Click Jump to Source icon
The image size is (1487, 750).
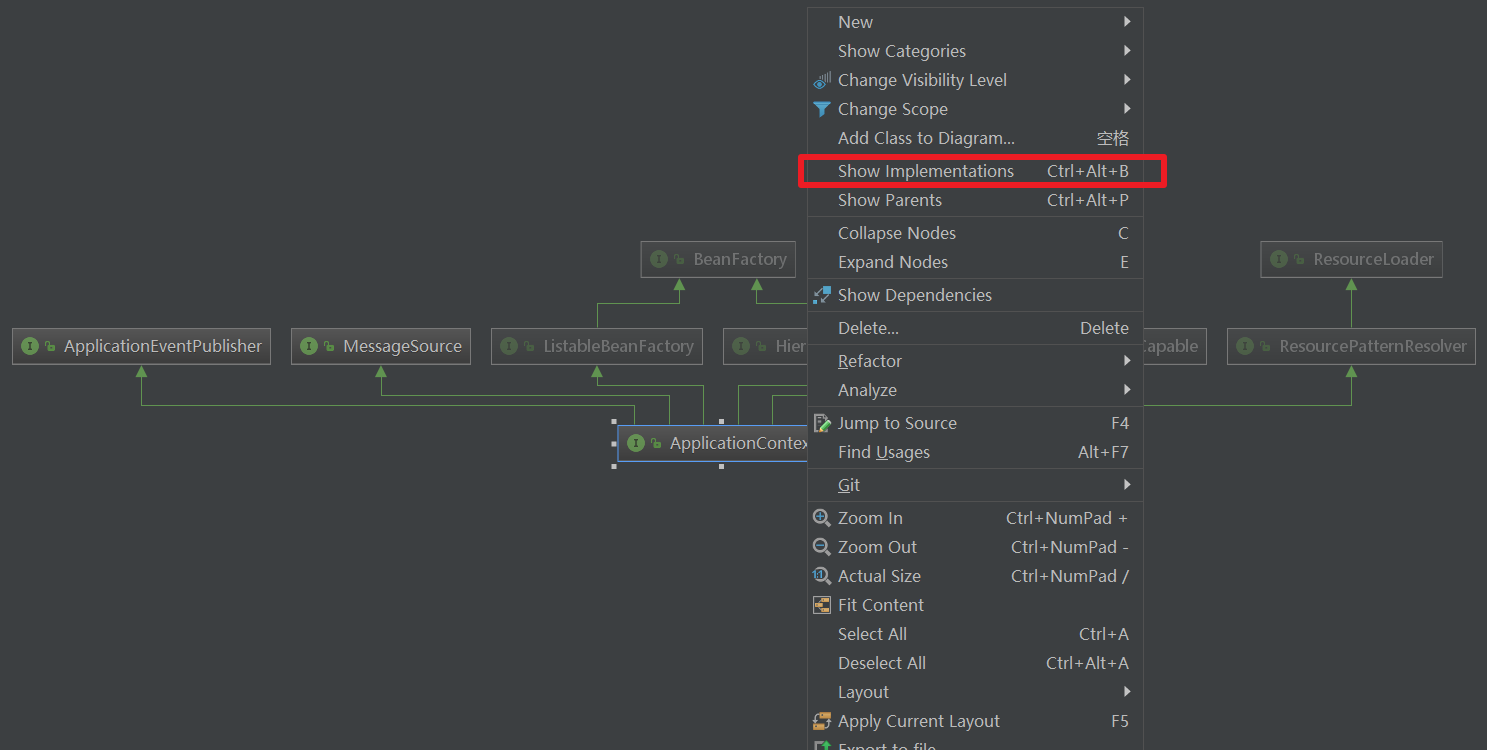[x=822, y=423]
